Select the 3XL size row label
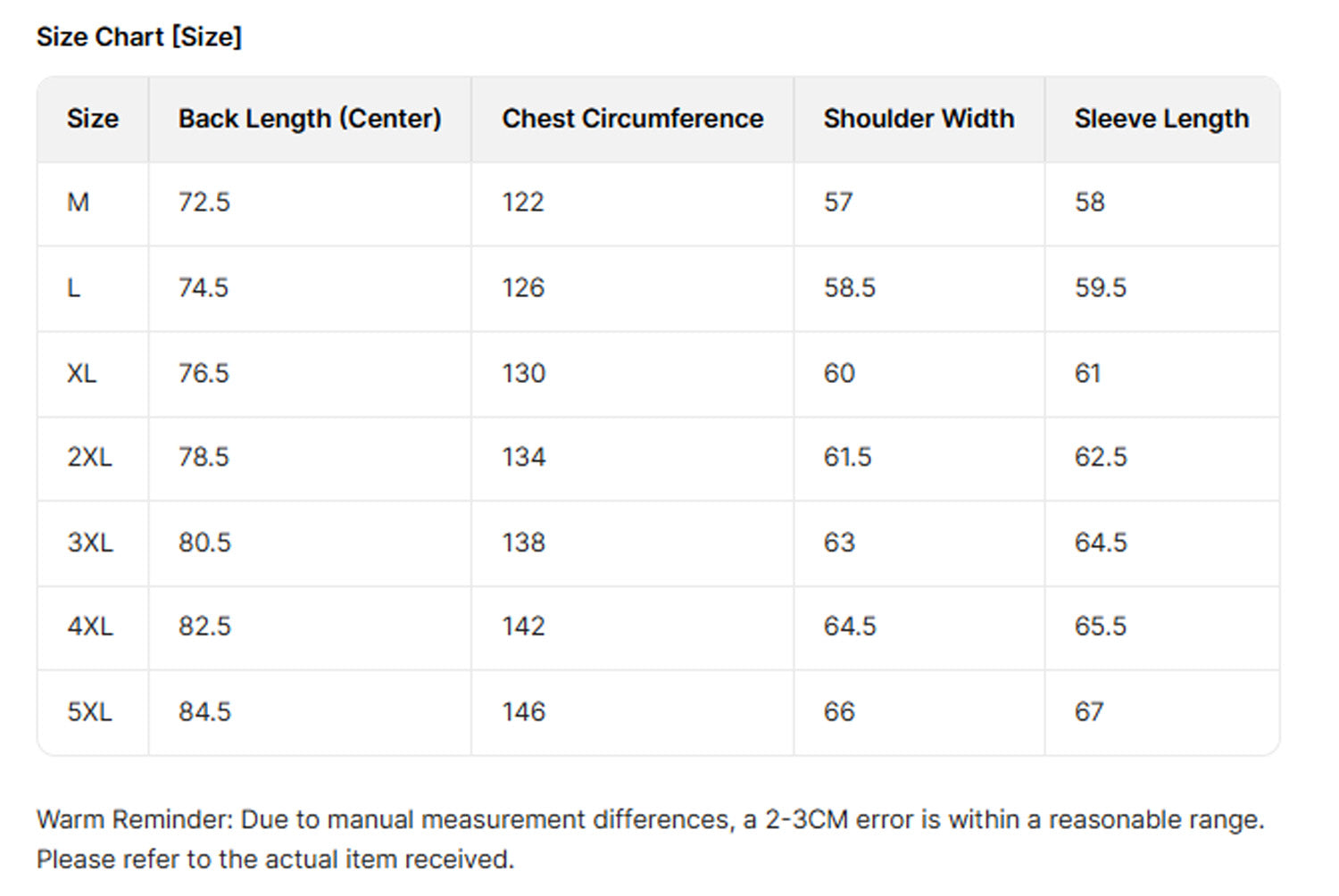The image size is (1339, 896). [x=90, y=543]
